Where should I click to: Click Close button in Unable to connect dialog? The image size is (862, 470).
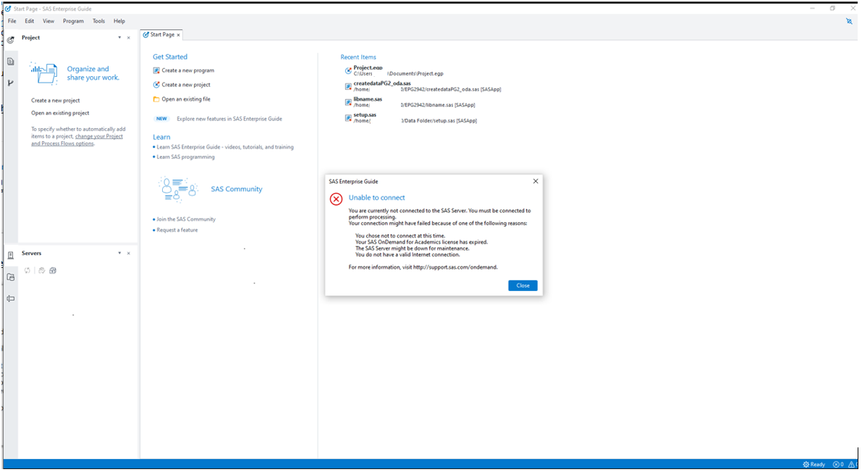point(523,286)
